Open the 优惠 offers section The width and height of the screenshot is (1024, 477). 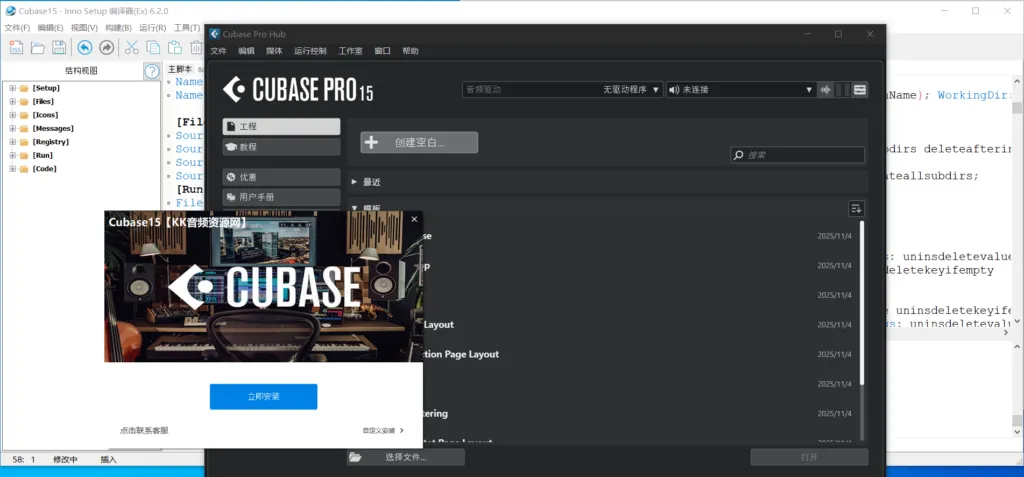[x=281, y=177]
